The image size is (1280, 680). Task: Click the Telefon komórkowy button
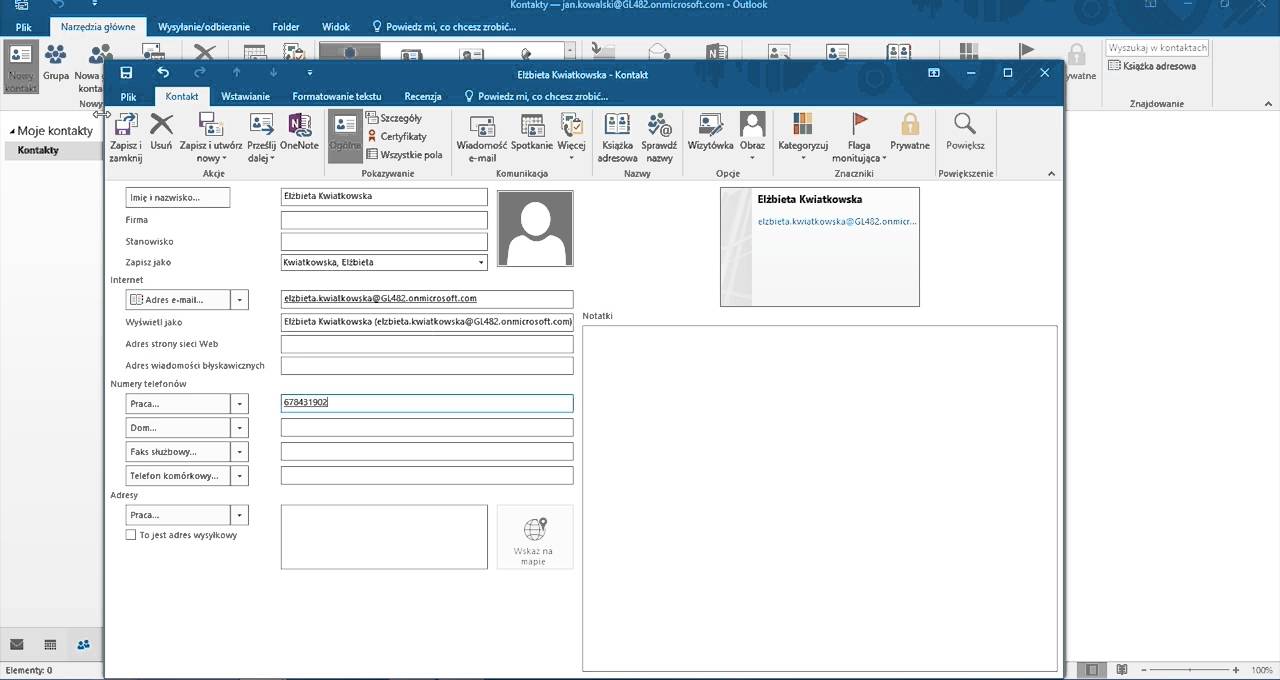point(178,476)
